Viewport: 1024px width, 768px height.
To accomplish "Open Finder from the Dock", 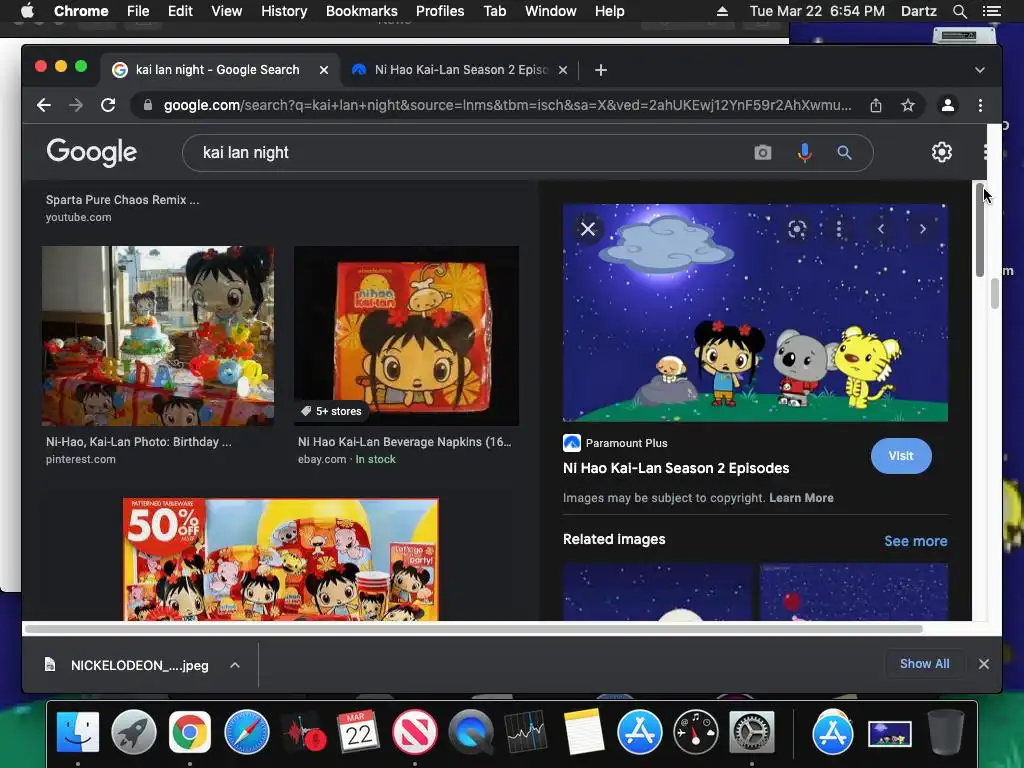I will coord(78,732).
